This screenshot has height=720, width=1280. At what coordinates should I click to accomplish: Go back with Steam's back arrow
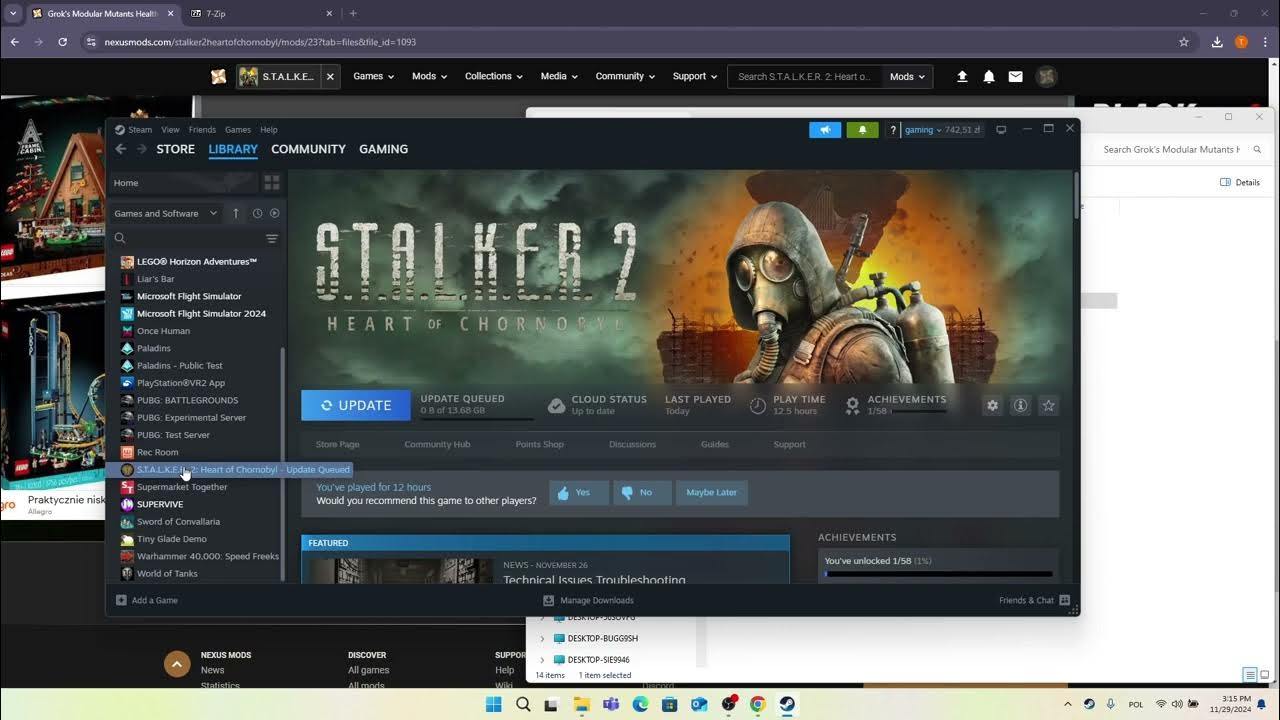(x=121, y=149)
